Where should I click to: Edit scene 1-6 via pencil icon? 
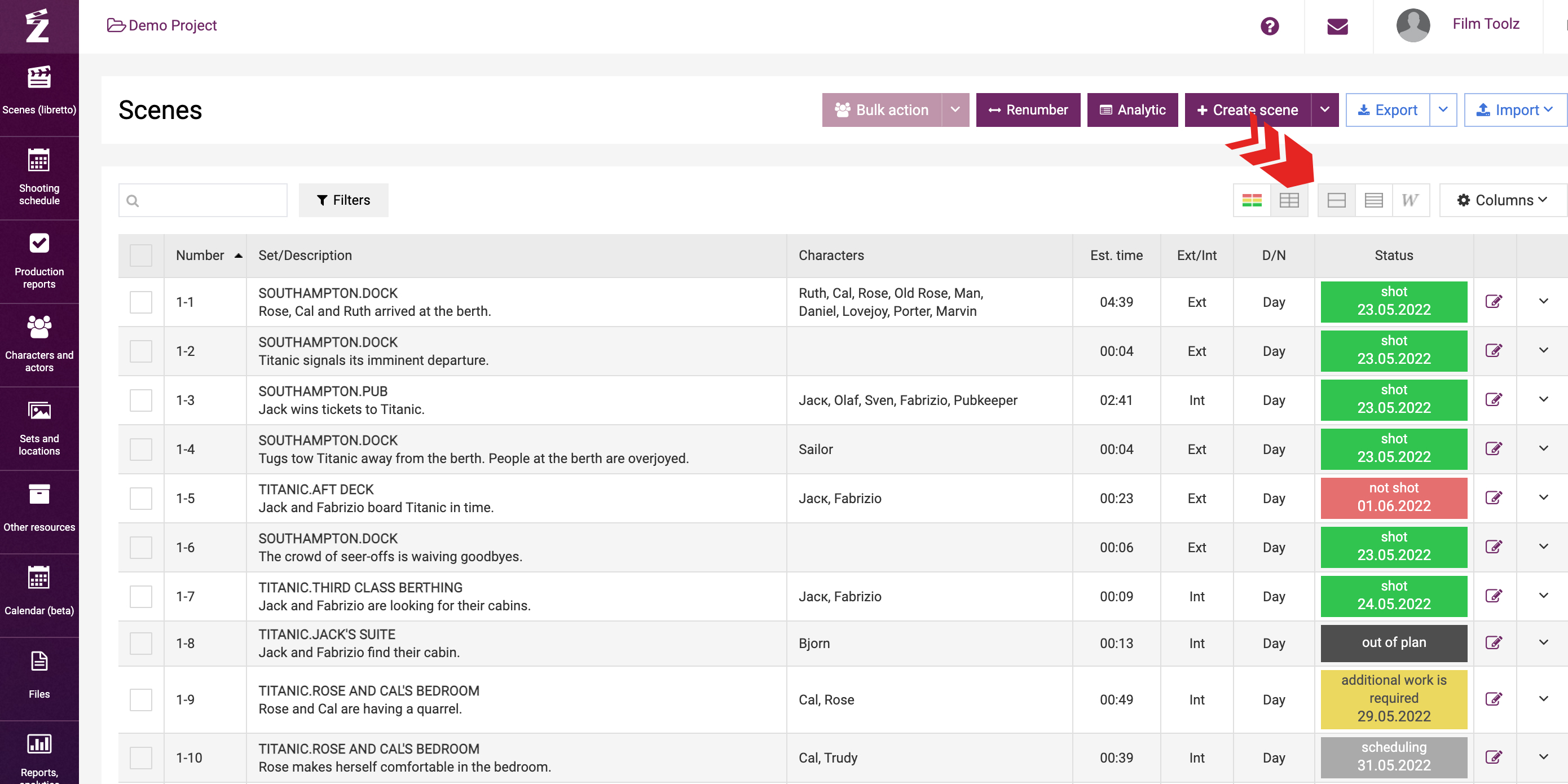point(1494,547)
